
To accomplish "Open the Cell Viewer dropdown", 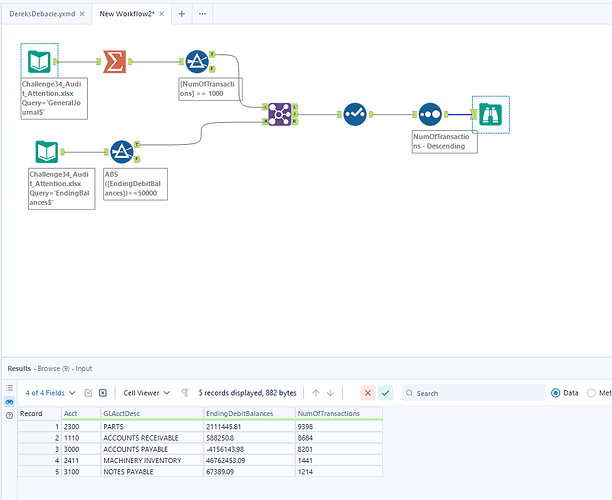I will (x=146, y=393).
